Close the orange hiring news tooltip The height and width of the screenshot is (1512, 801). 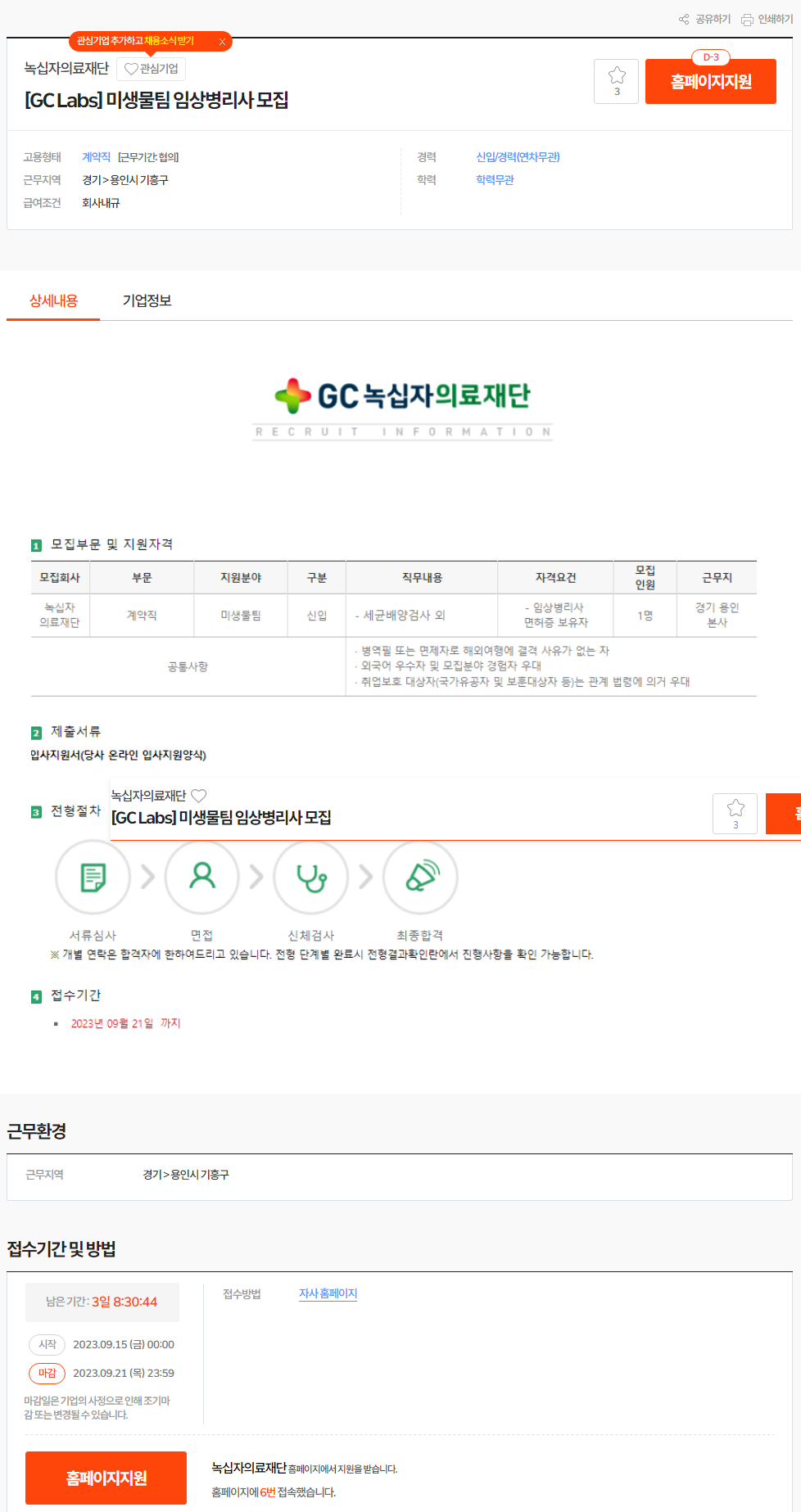click(x=222, y=42)
